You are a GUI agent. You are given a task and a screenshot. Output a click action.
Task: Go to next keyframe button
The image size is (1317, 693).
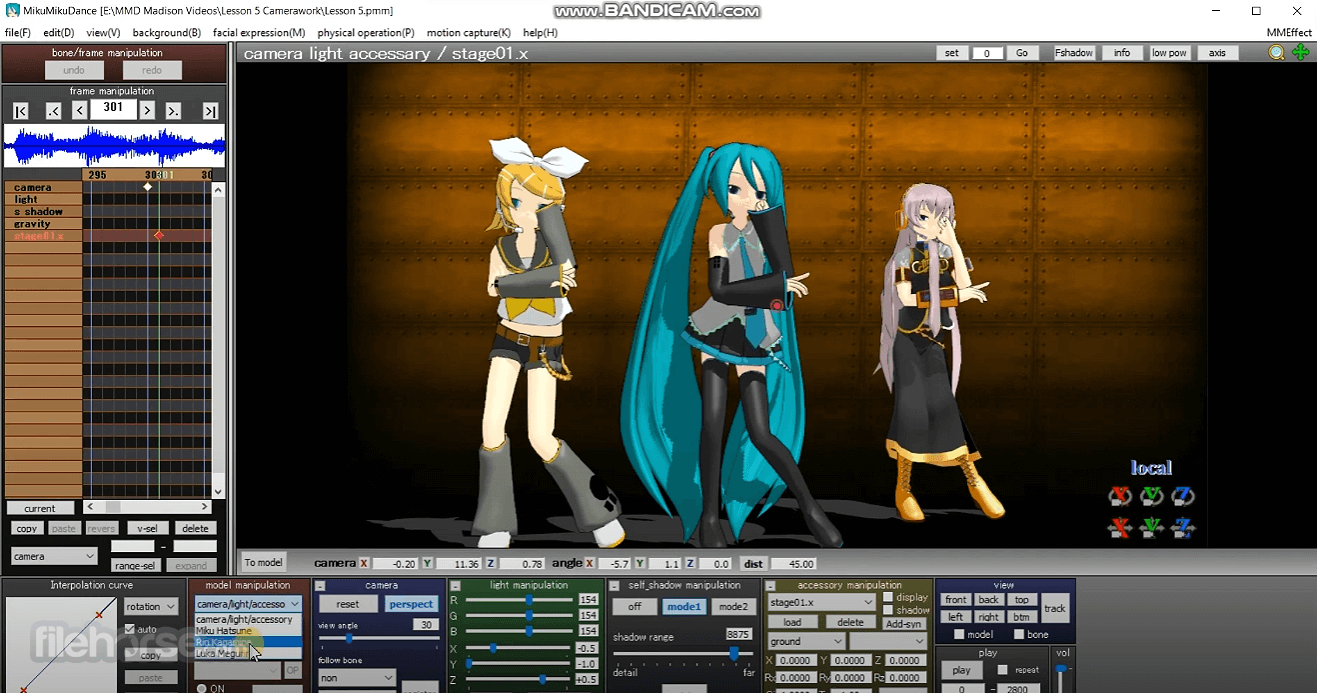(x=173, y=111)
